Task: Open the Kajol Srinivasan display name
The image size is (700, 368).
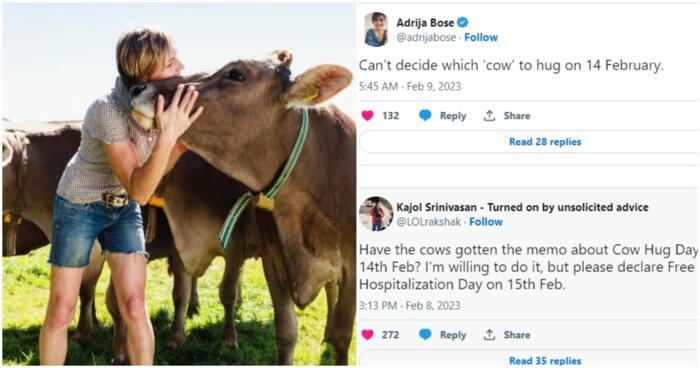Action: (437, 207)
